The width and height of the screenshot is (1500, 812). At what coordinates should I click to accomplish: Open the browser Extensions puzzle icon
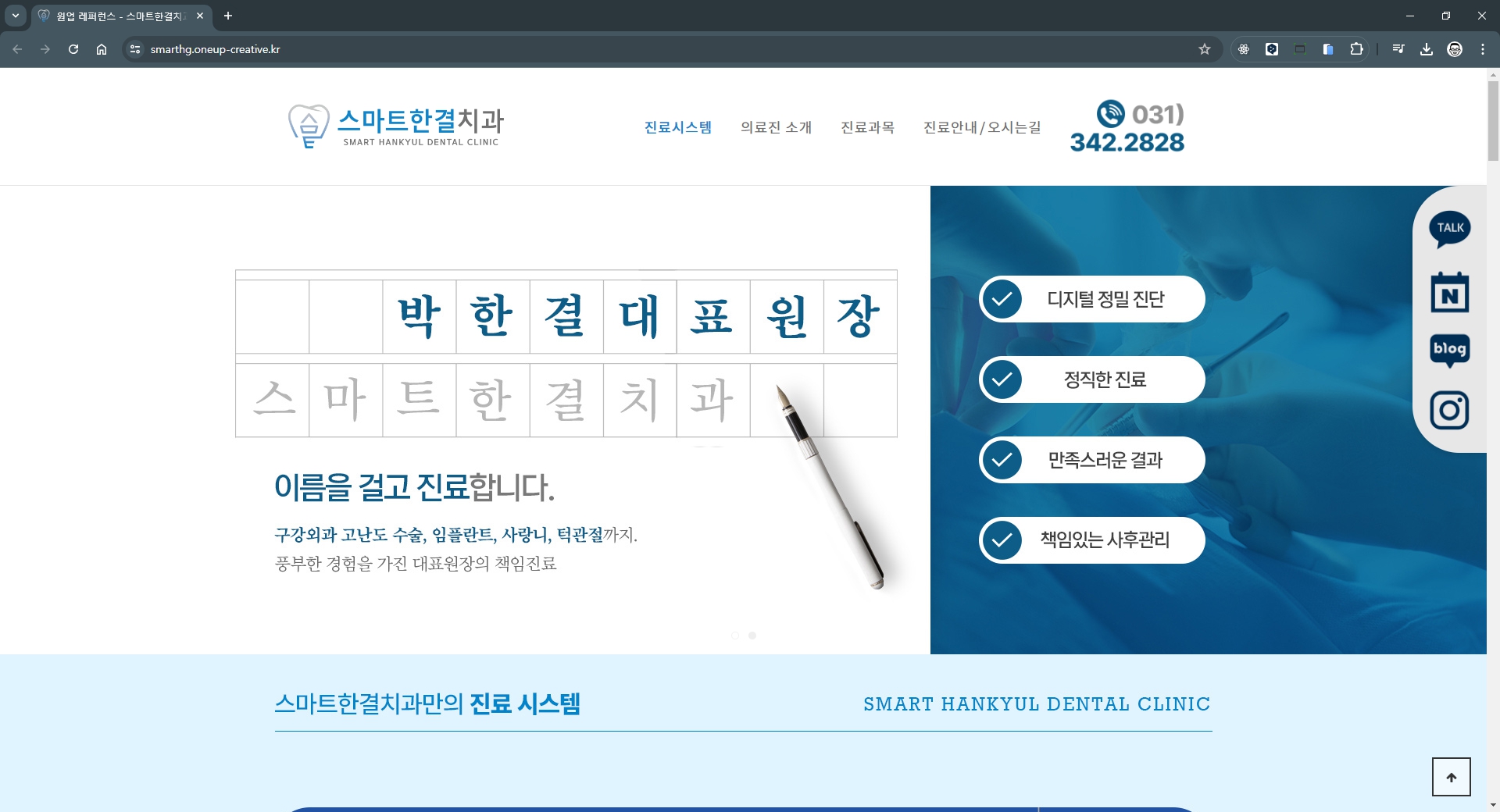pos(1356,49)
